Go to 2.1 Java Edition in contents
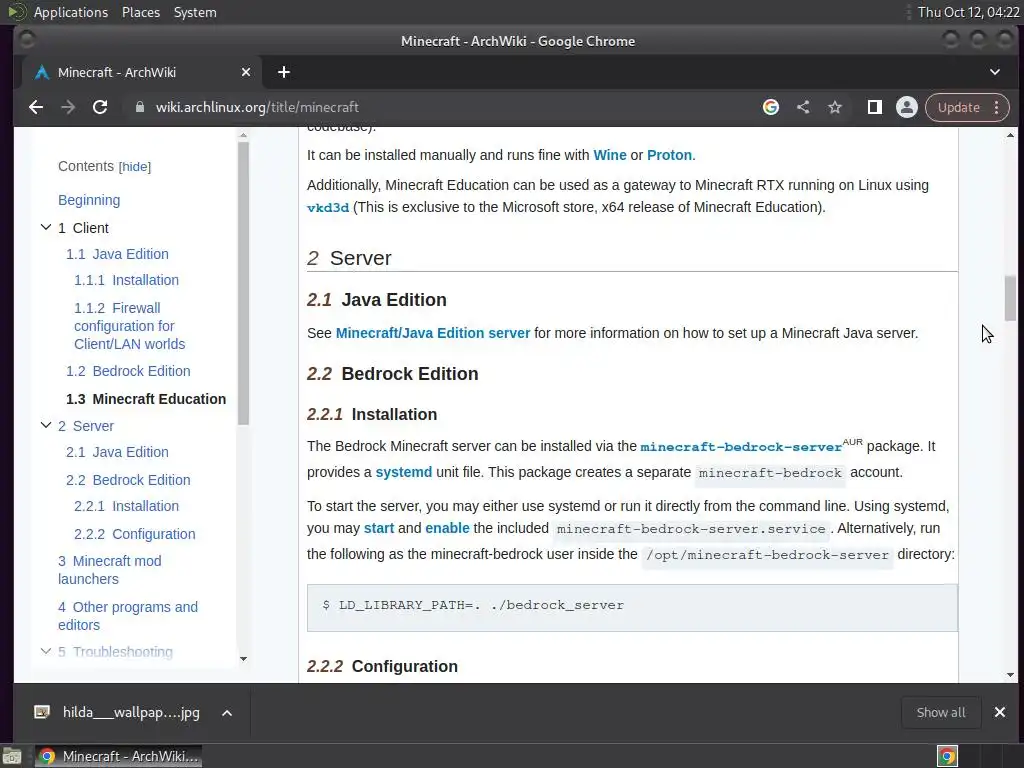Screen dimensions: 1024x768 point(118,452)
